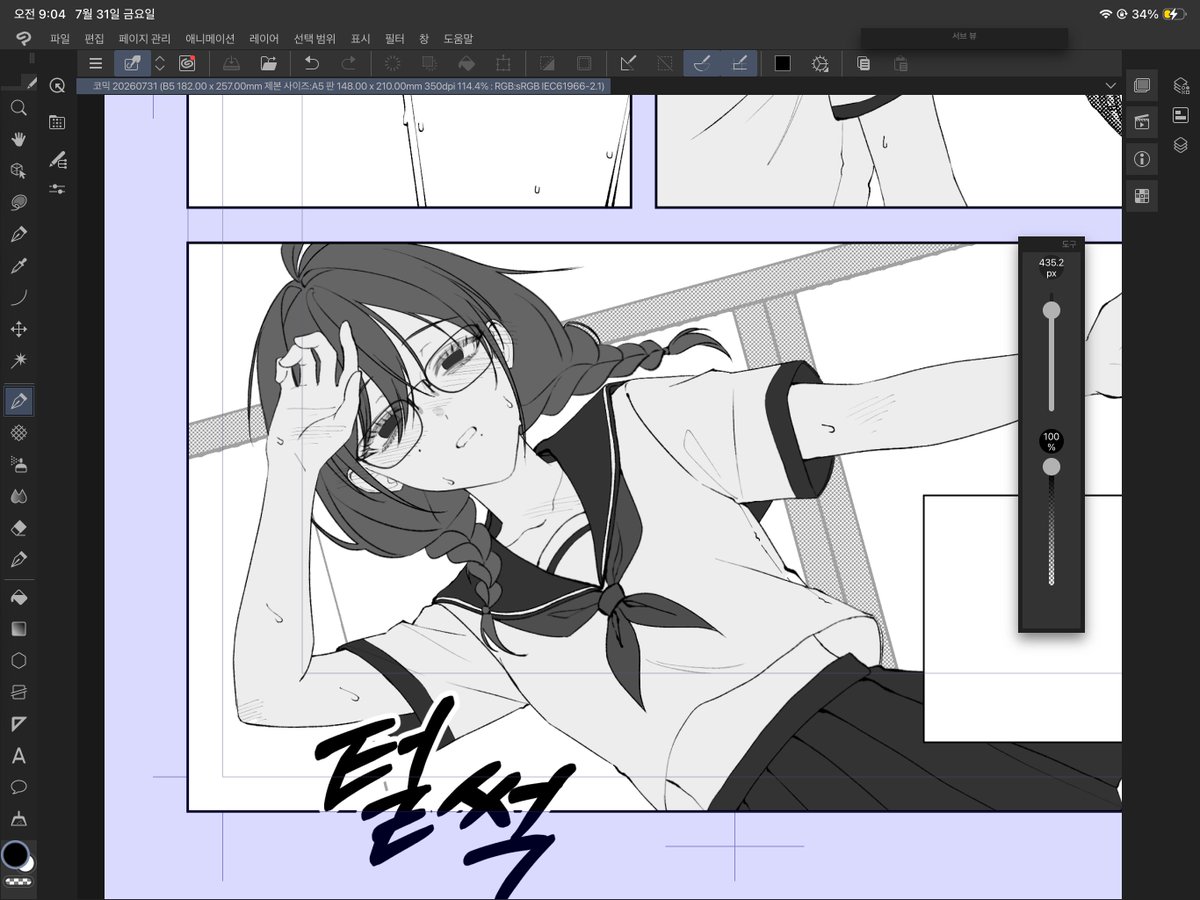Open the Material grid panel icon
Image resolution: width=1200 pixels, height=900 pixels.
coord(1142,196)
